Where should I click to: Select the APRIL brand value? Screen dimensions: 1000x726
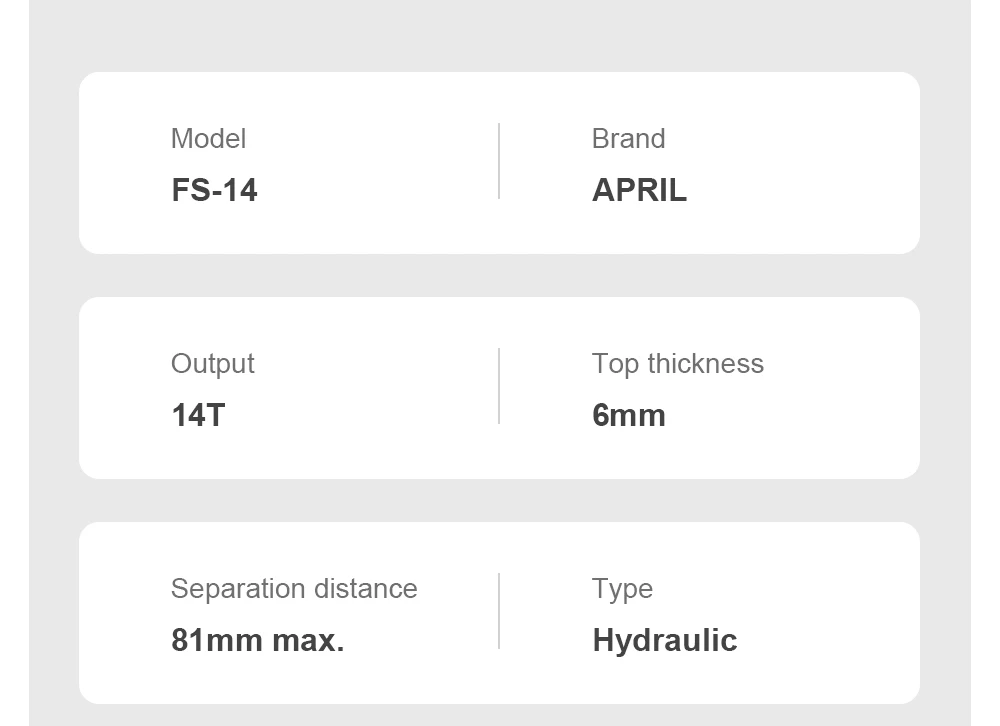[x=639, y=190]
